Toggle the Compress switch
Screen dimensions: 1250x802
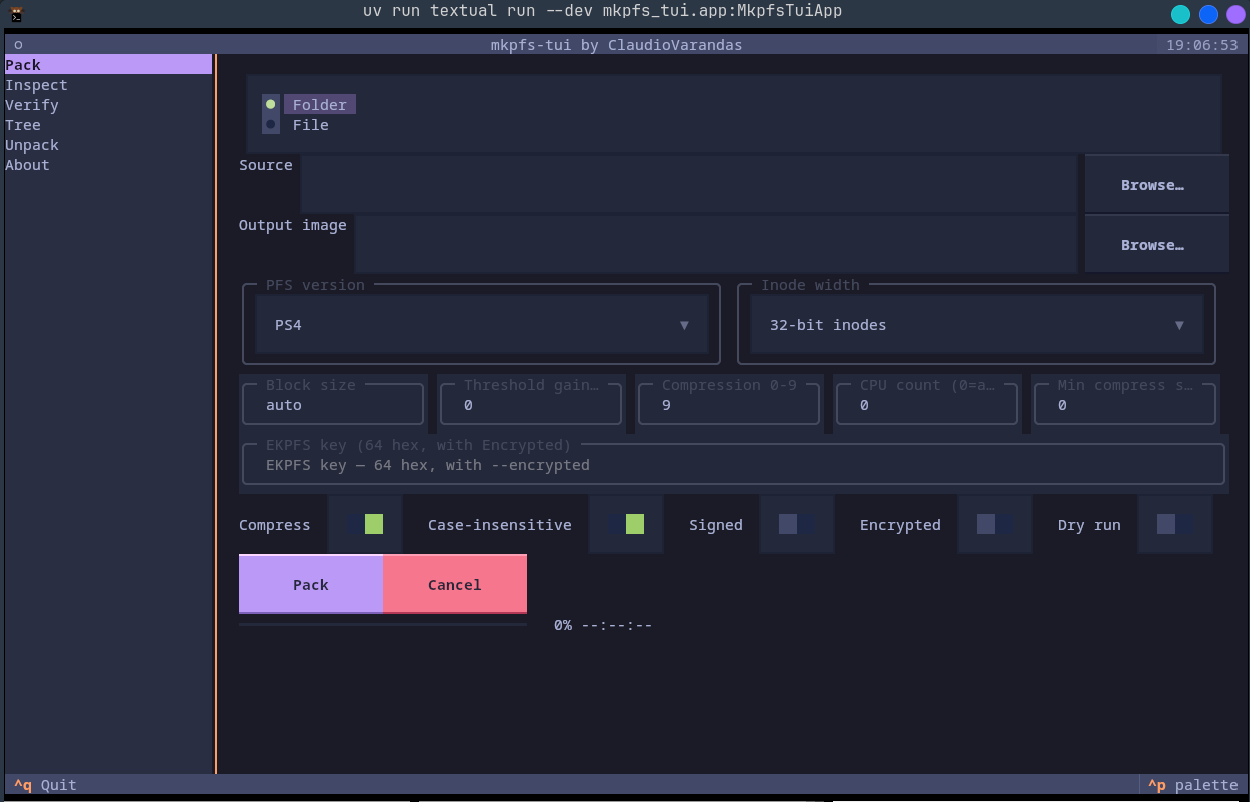[x=365, y=524]
